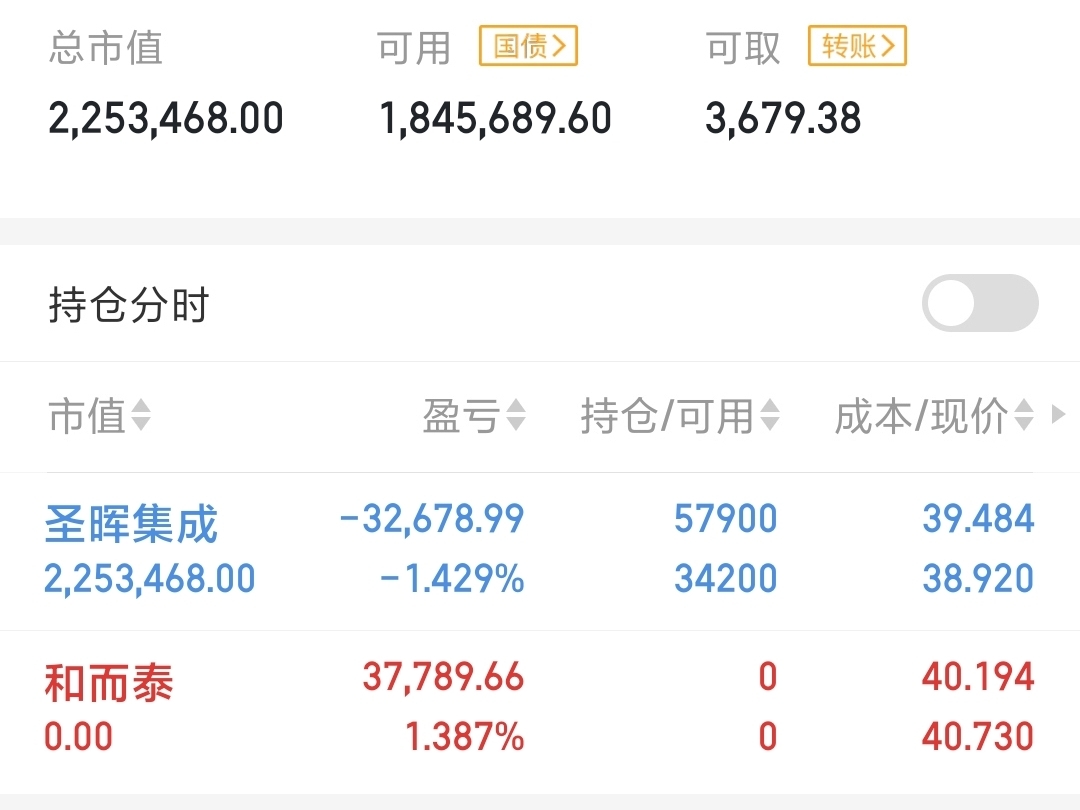Sort holdings by 市值 column
1080x810 pixels.
pos(99,415)
